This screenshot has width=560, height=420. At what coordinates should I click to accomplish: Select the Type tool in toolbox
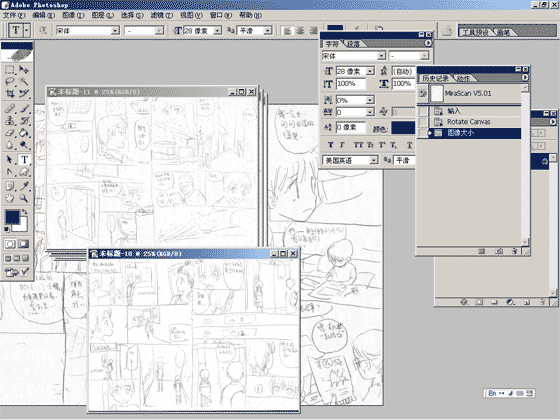(24, 159)
